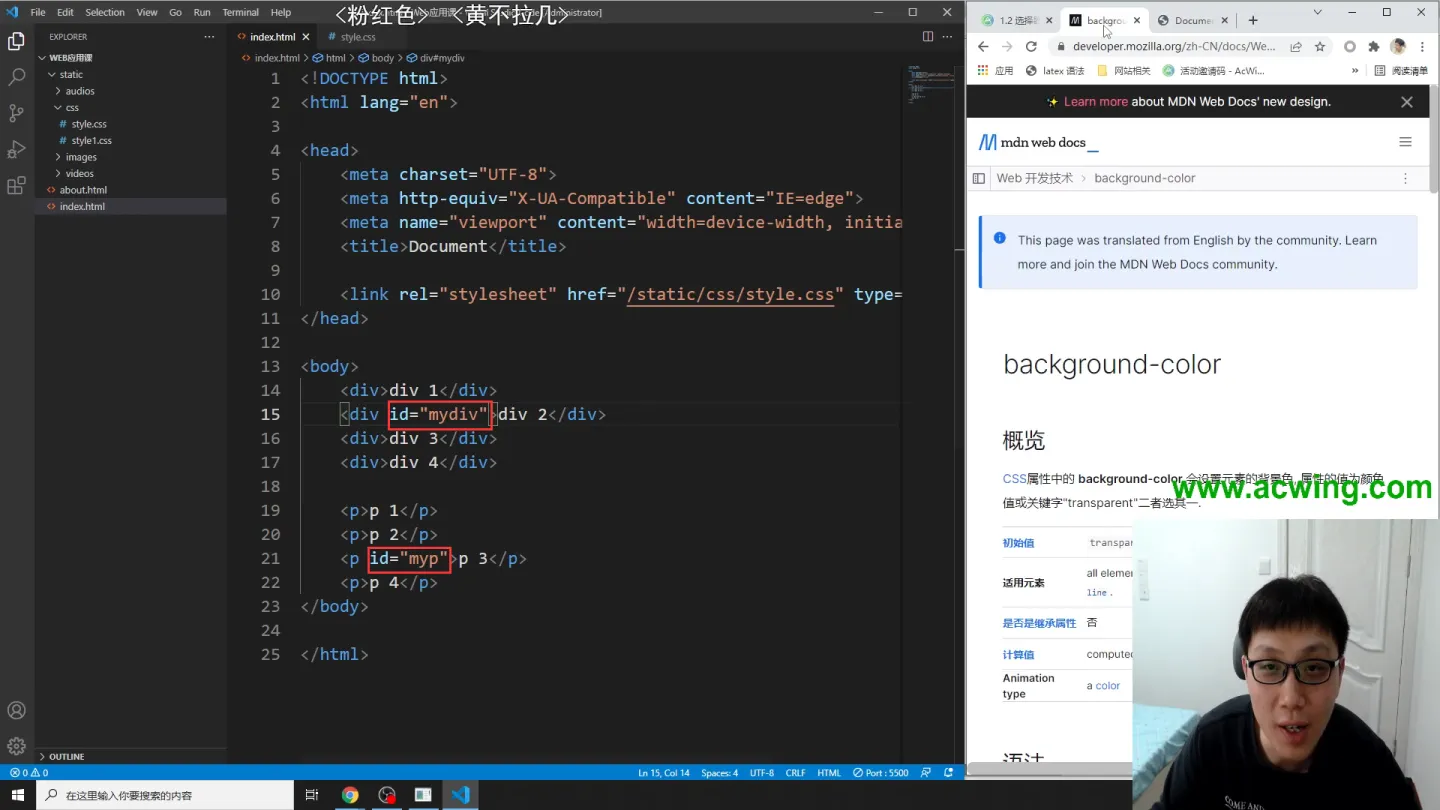Open Chrome's tab search chevron dropdown
1440x810 pixels.
(x=1316, y=11)
